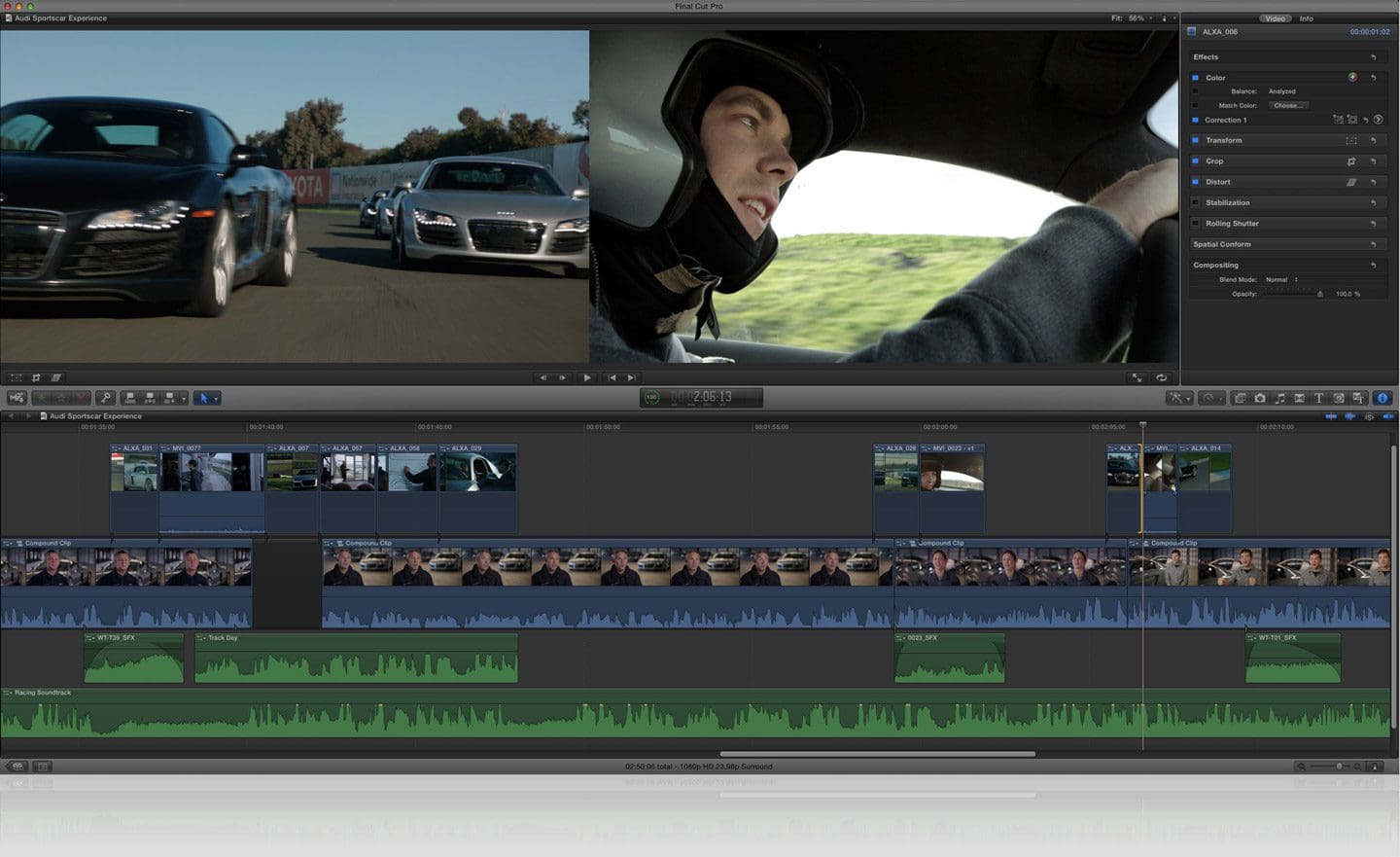The height and width of the screenshot is (857, 1400).
Task: Mark selection as Favorite with the green star
Action: pos(42,398)
